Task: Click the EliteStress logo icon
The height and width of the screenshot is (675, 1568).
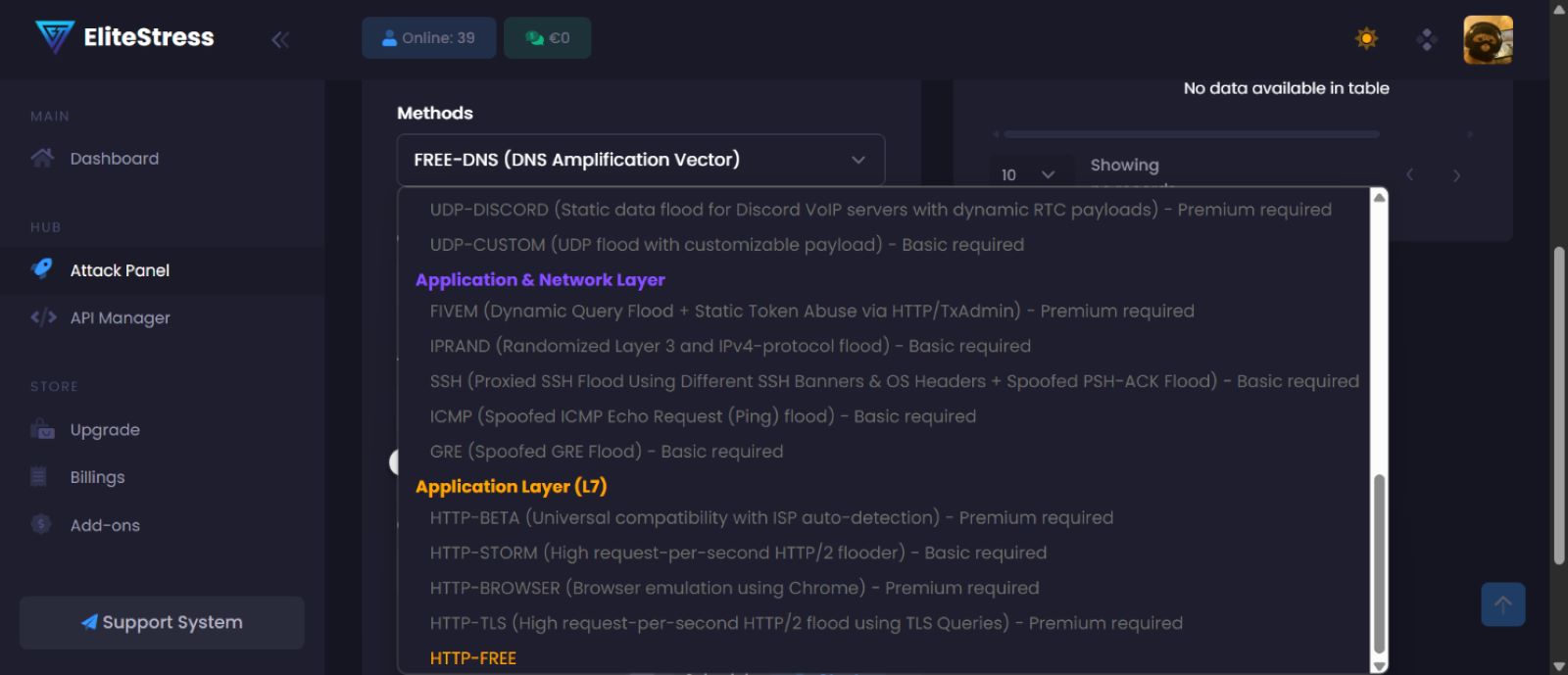Action: click(55, 37)
